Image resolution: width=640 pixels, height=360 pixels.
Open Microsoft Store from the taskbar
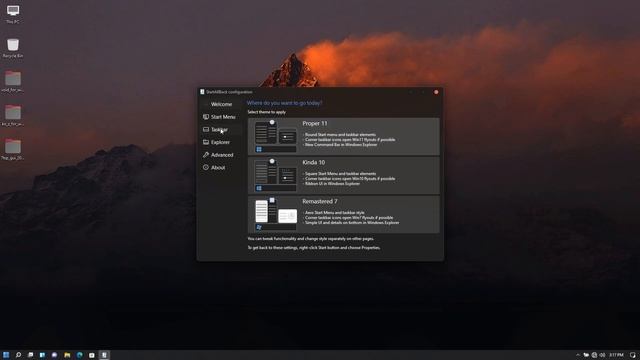click(x=92, y=355)
